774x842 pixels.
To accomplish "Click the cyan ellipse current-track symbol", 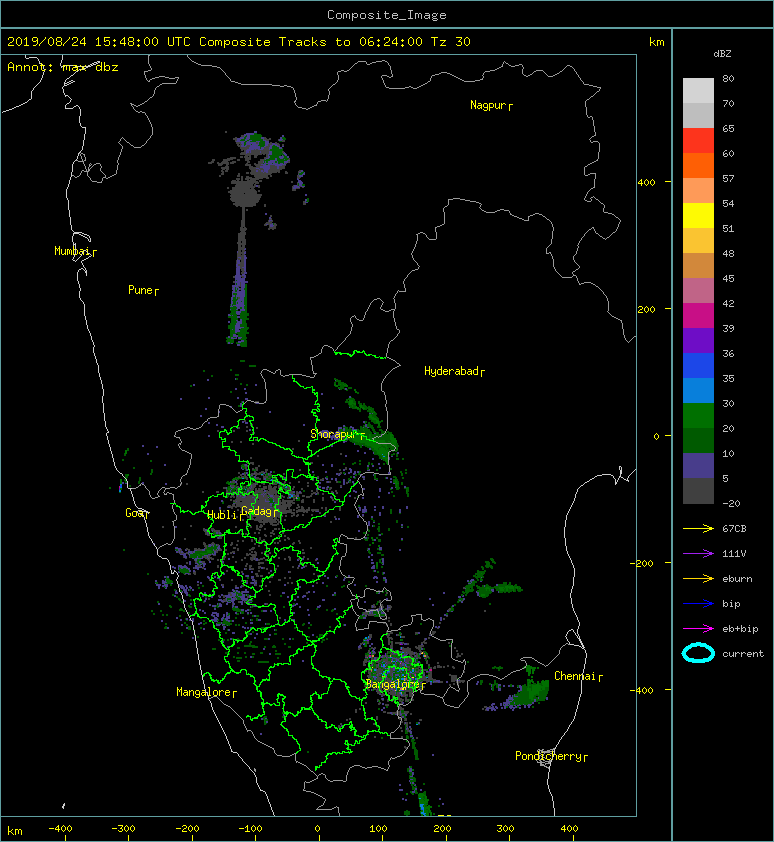I will point(698,654).
